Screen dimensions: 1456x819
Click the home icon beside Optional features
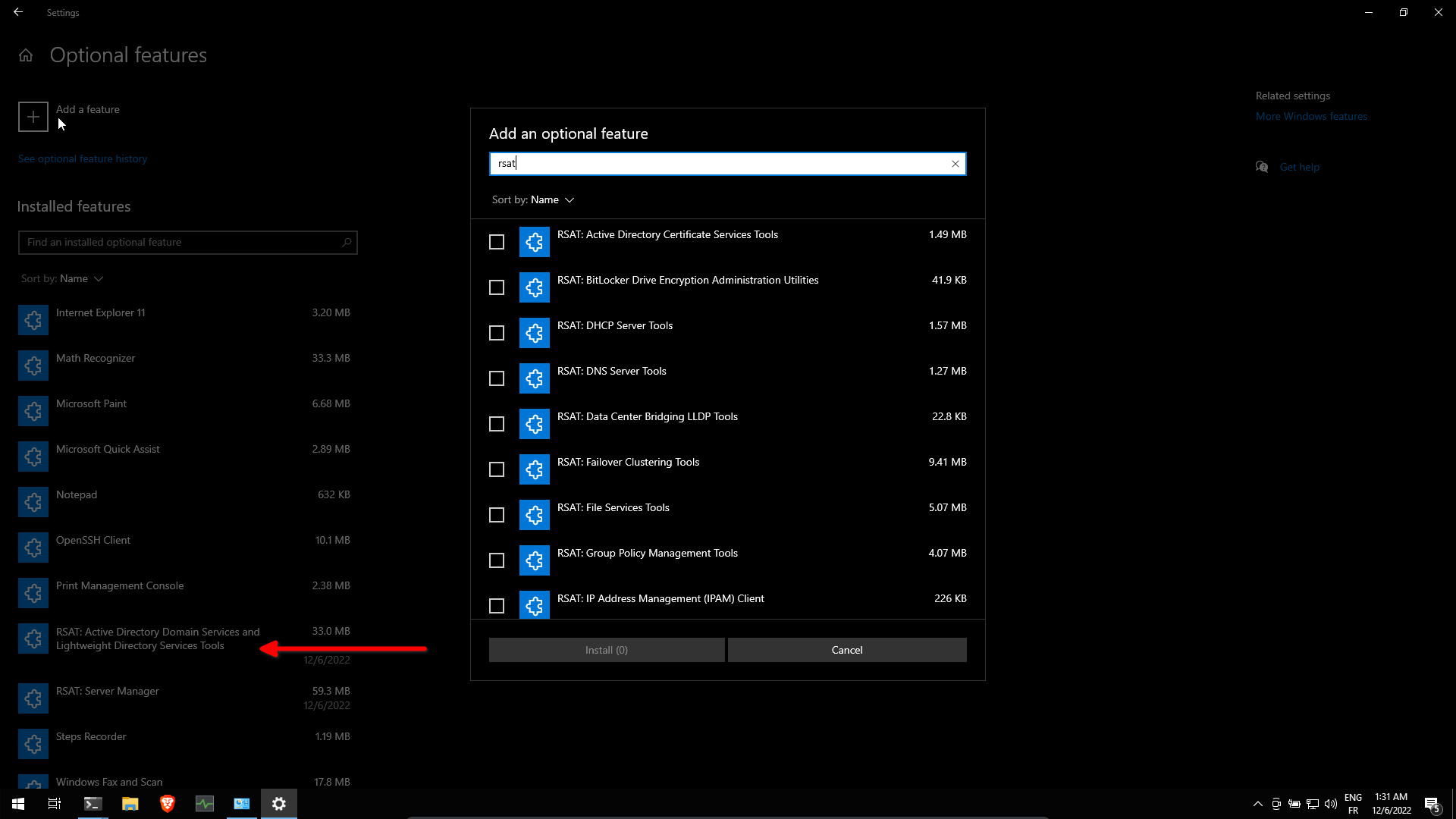[x=26, y=55]
